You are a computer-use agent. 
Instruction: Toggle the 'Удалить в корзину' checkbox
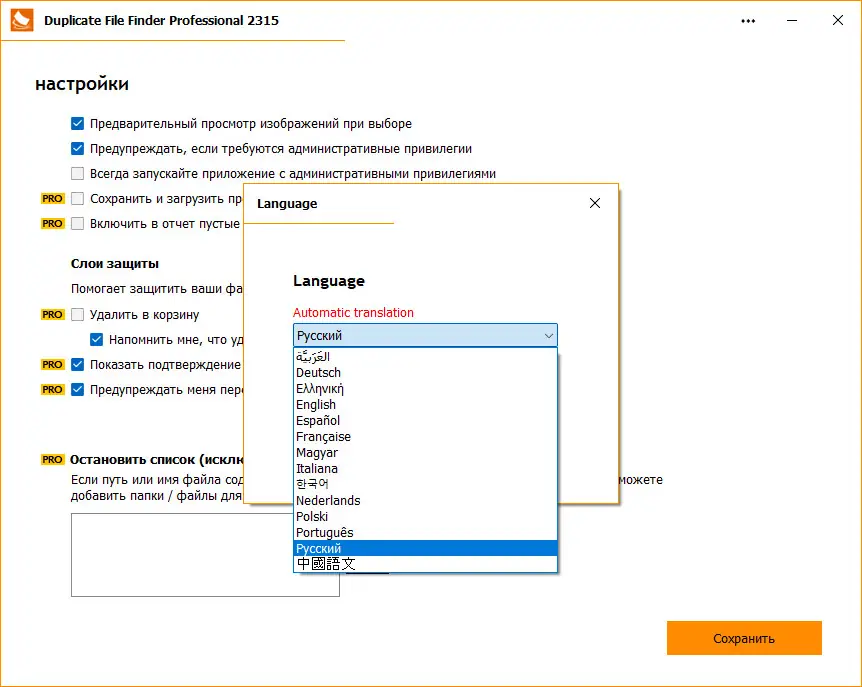pos(77,314)
